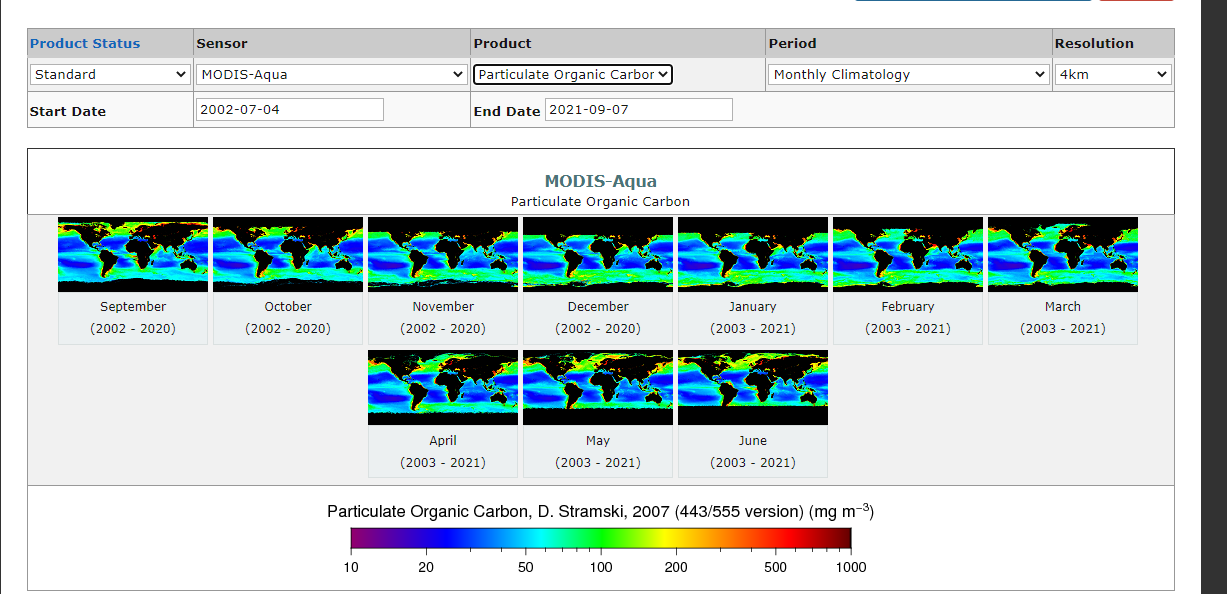View the May climatology map thumbnail
The width and height of the screenshot is (1227, 594).
(598, 387)
